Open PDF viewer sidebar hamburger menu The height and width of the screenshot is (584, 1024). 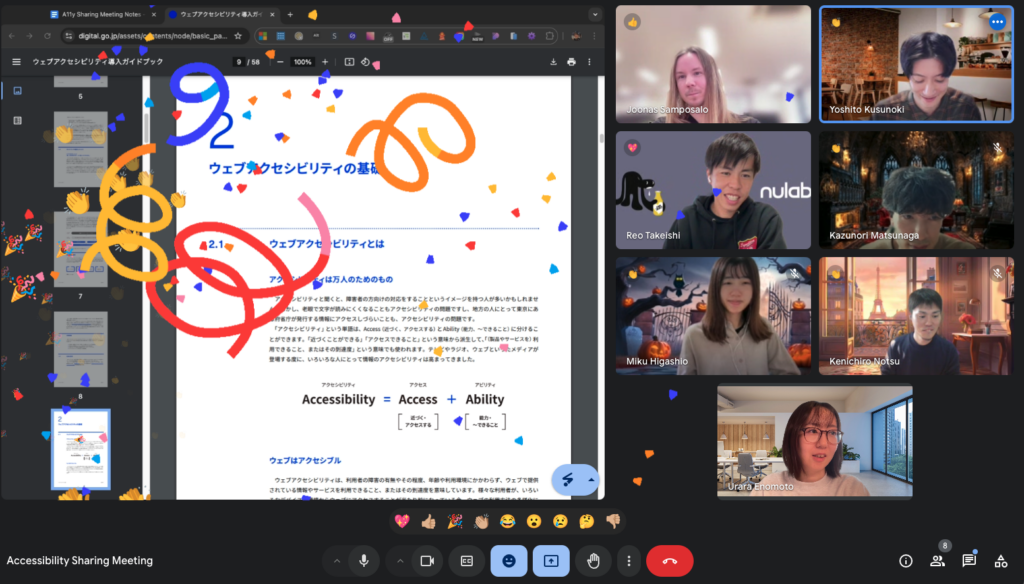coord(16,62)
